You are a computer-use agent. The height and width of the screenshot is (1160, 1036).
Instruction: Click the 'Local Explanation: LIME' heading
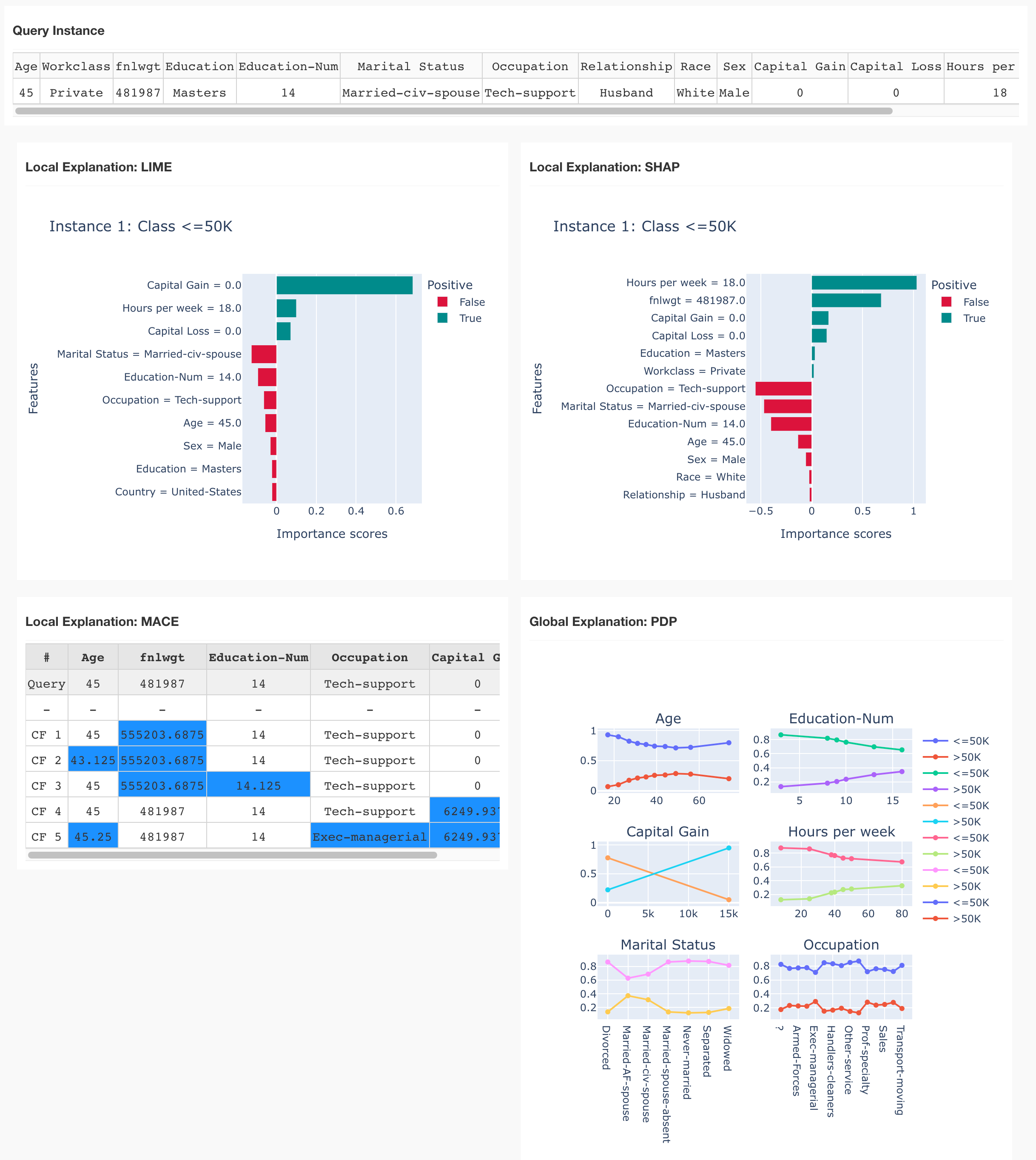[99, 167]
